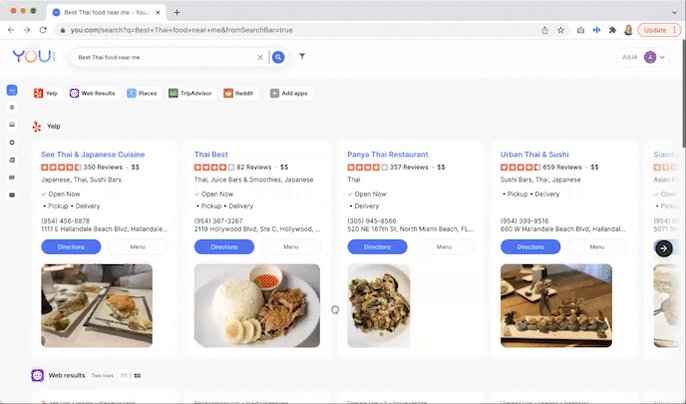The image size is (686, 404).
Task: Switch to the TripAdvisor app chip
Action: click(x=190, y=93)
